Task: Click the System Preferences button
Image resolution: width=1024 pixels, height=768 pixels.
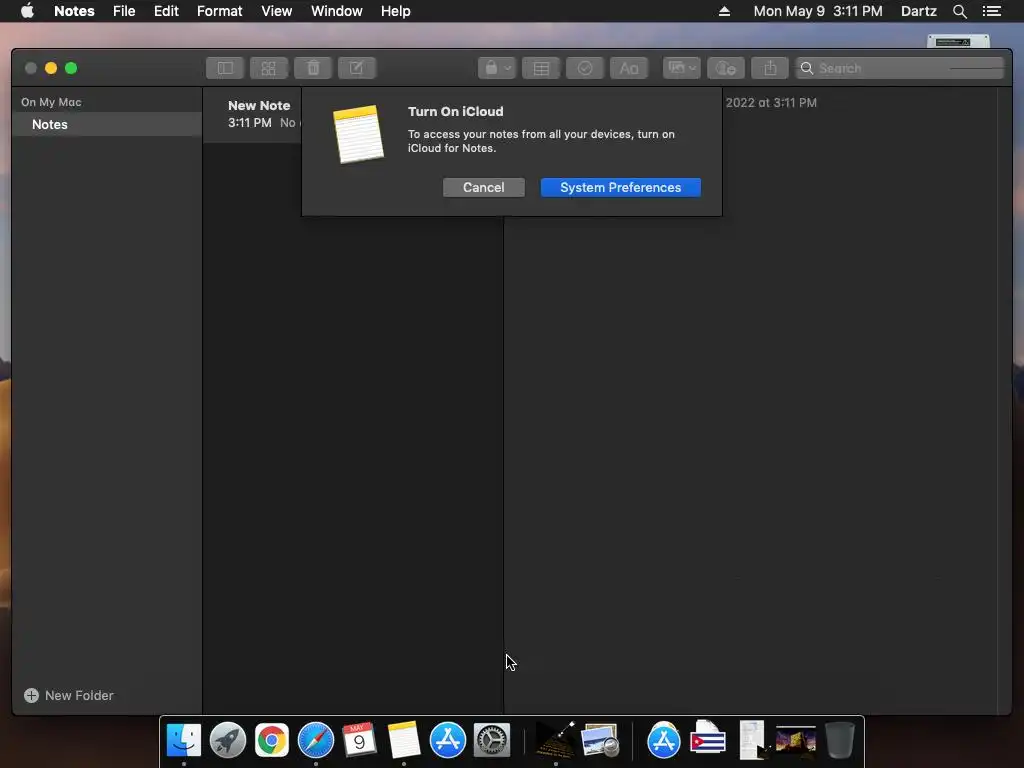Action: pos(620,187)
